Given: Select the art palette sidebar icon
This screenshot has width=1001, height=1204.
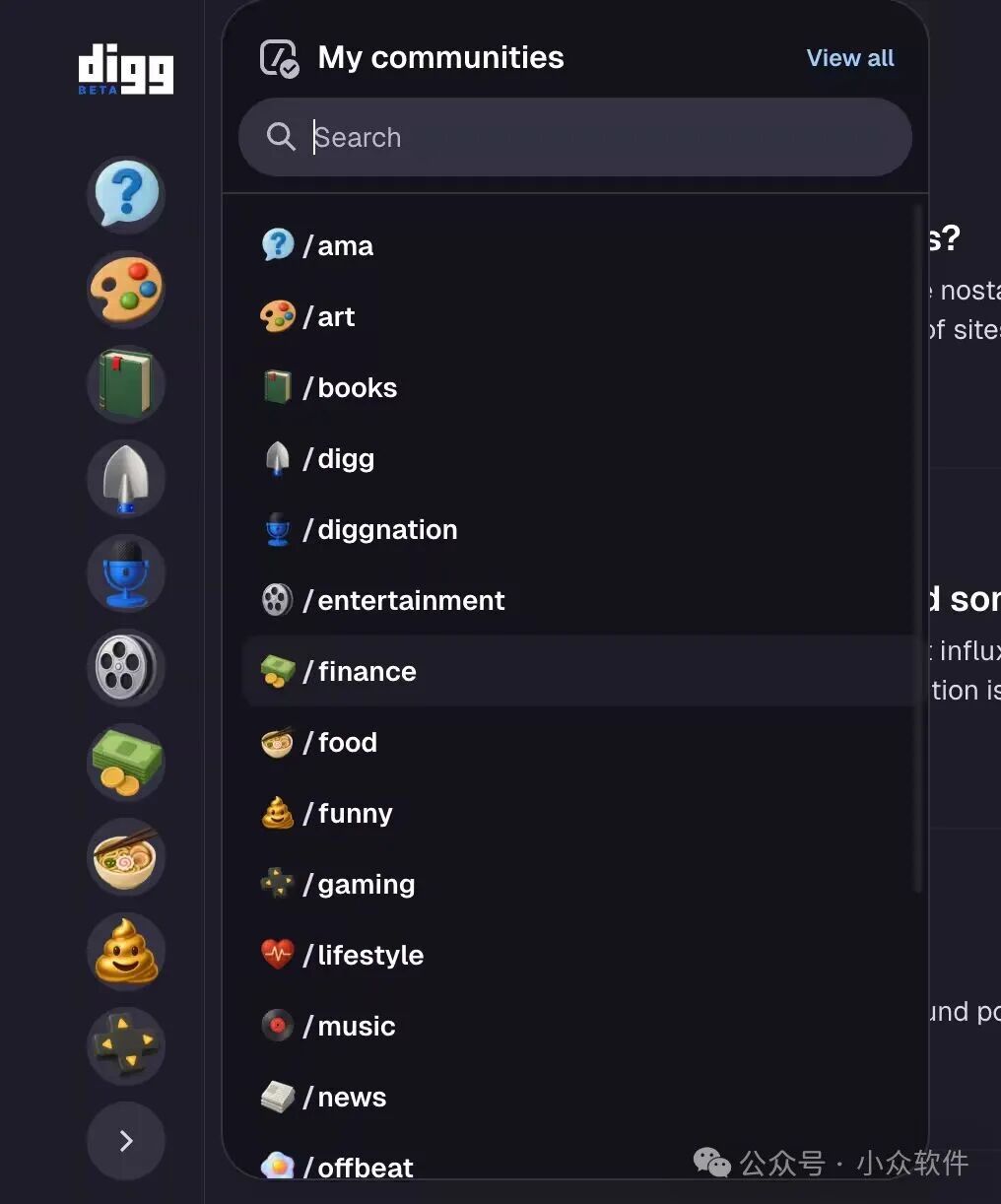Looking at the screenshot, I should [125, 289].
